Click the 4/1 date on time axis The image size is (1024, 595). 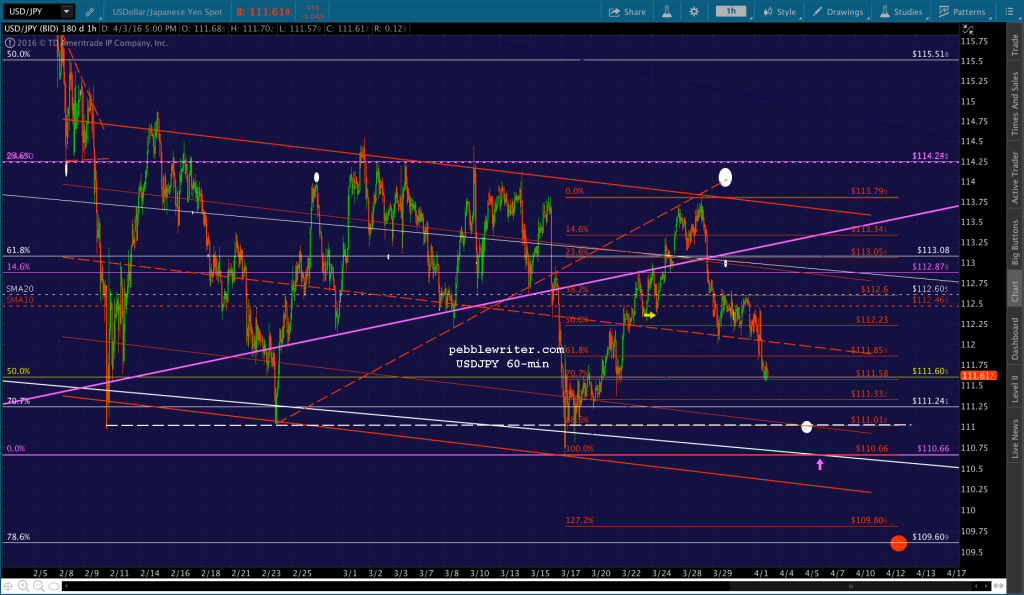[761, 573]
